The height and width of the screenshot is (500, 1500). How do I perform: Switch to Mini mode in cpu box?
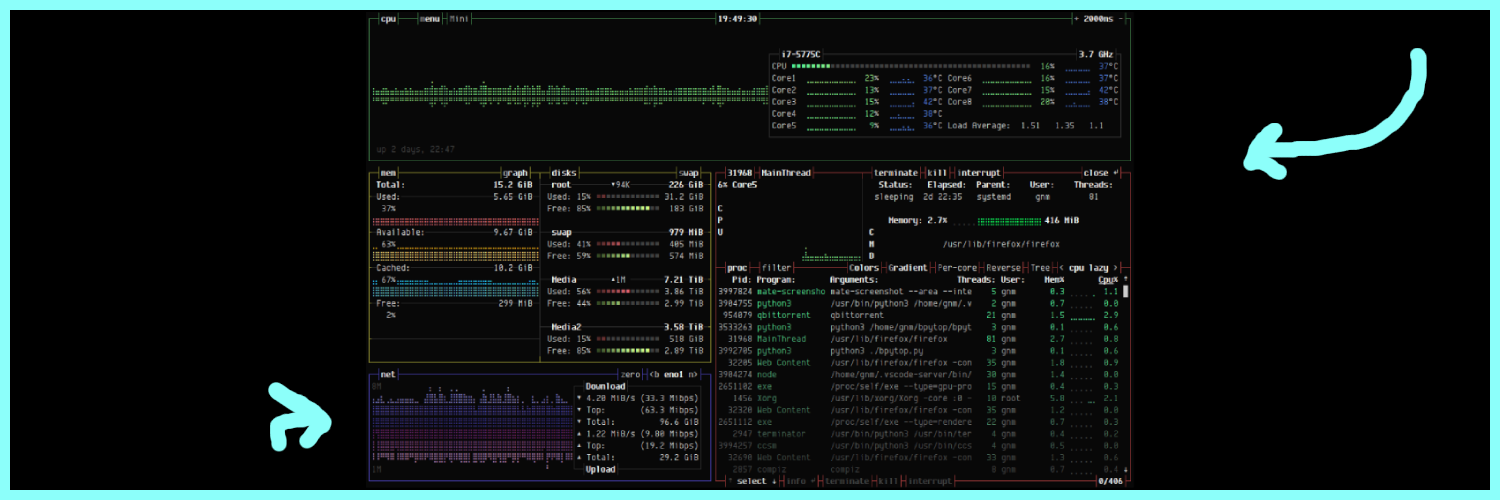pos(459,18)
